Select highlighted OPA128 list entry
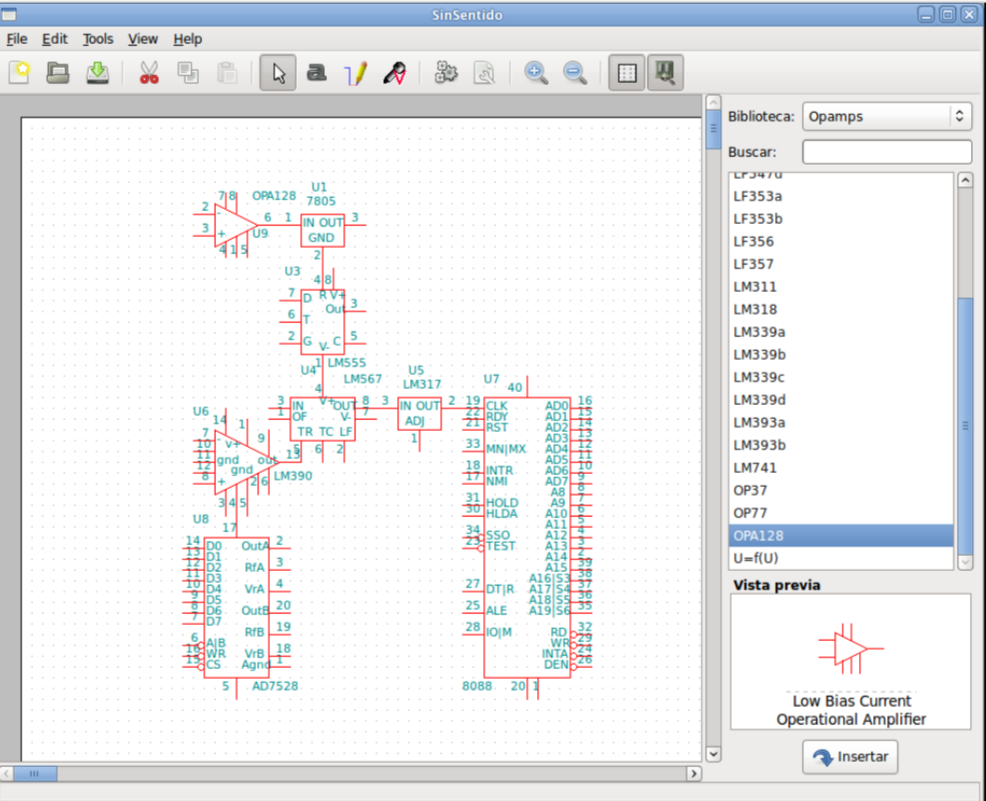Image resolution: width=986 pixels, height=801 pixels. [x=841, y=536]
